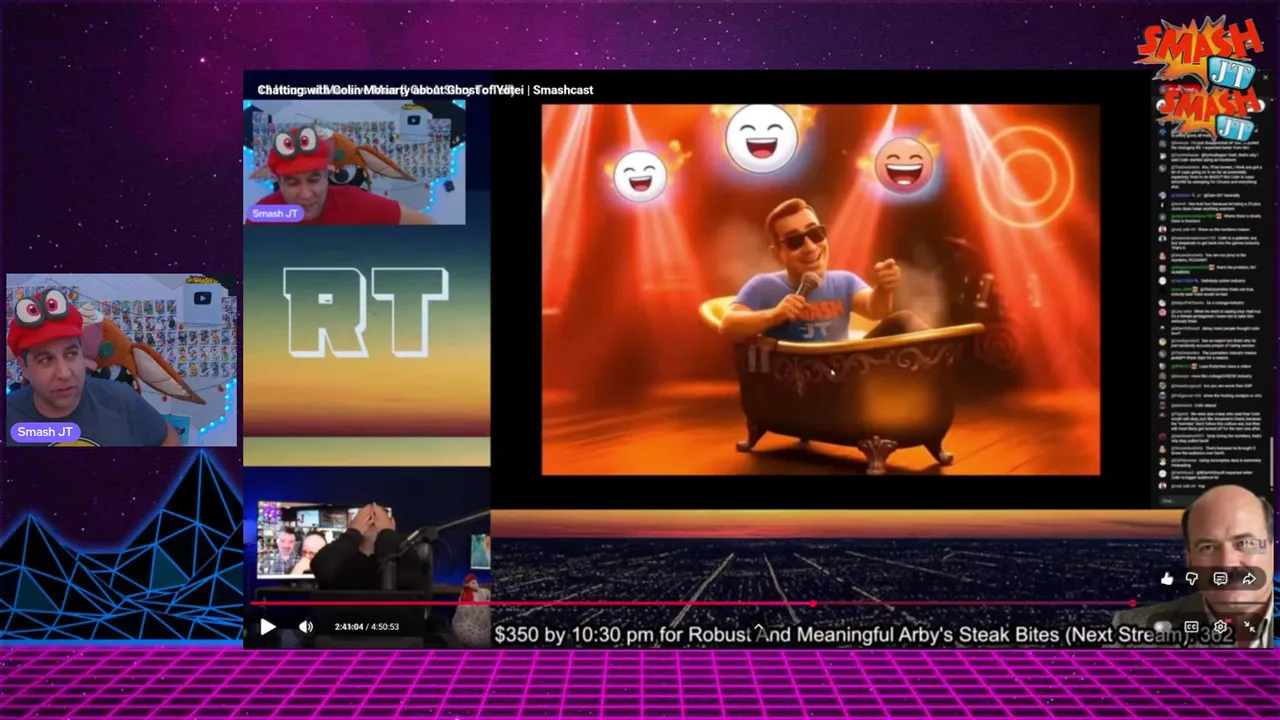Open the comments panel icon
The height and width of the screenshot is (720, 1280).
click(x=1220, y=578)
